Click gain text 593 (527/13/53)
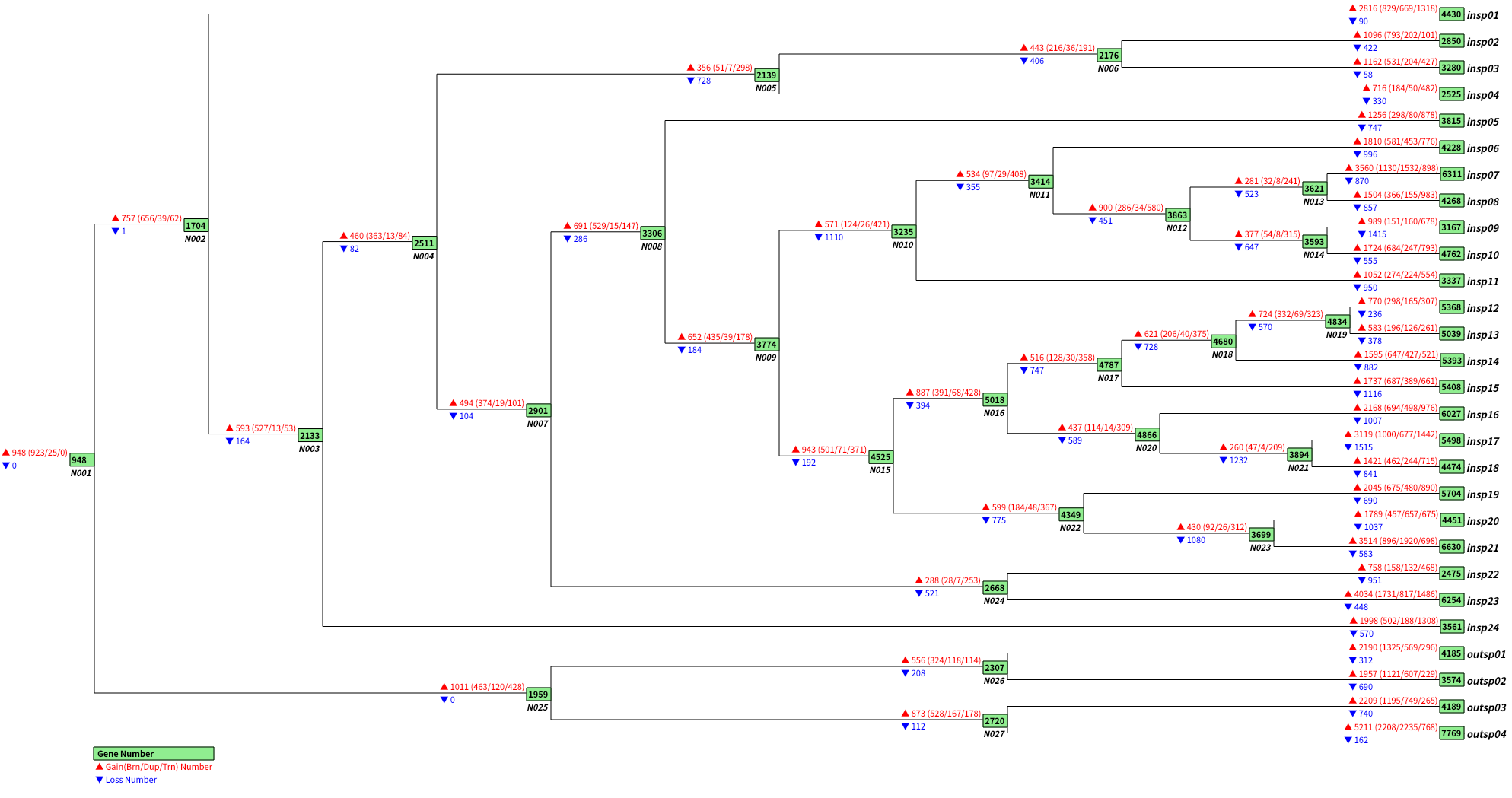The image size is (1512, 798). (x=266, y=428)
